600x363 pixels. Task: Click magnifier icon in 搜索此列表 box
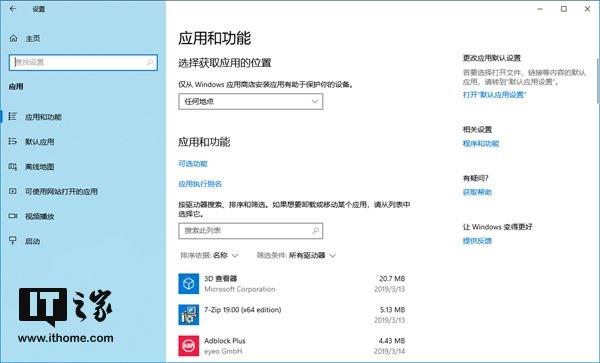pos(316,231)
